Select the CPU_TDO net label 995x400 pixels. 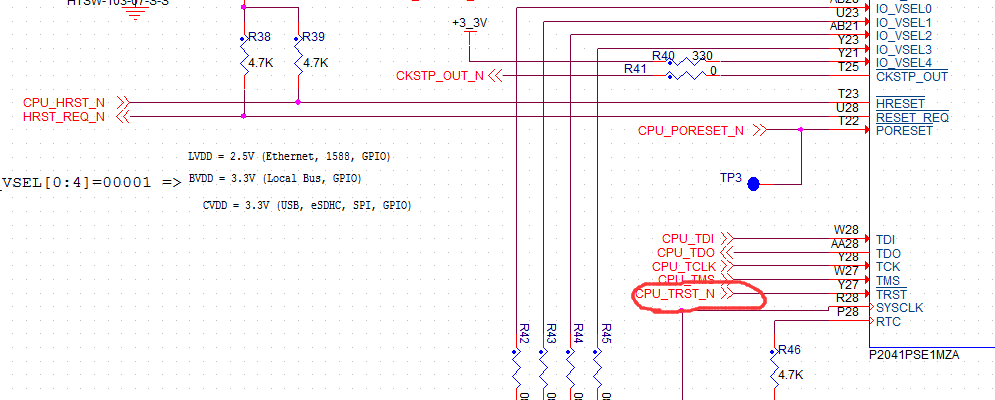click(686, 253)
